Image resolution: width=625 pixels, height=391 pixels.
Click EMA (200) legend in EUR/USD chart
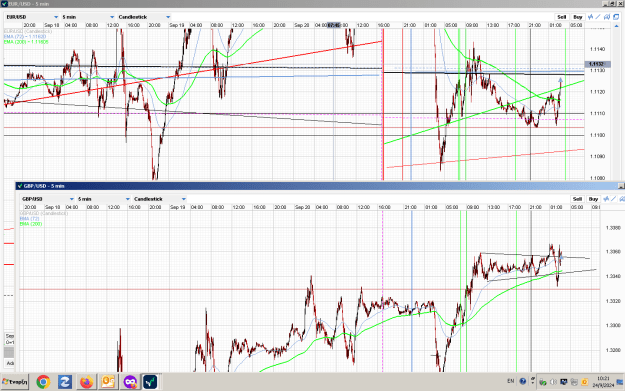26,41
